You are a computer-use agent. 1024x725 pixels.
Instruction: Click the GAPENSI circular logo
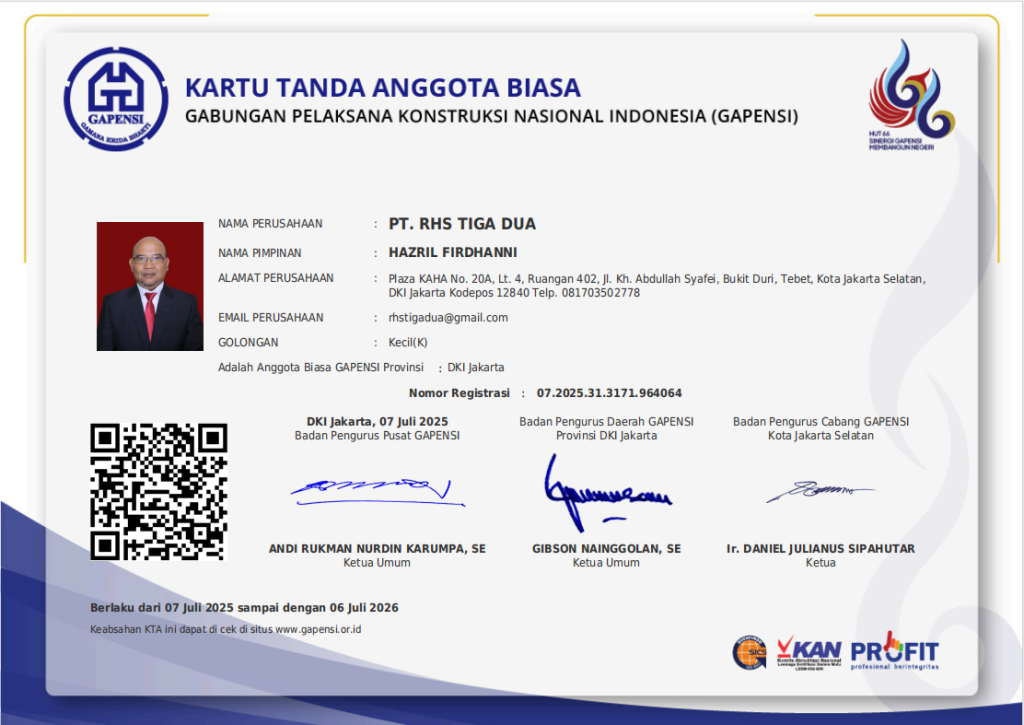[x=114, y=98]
